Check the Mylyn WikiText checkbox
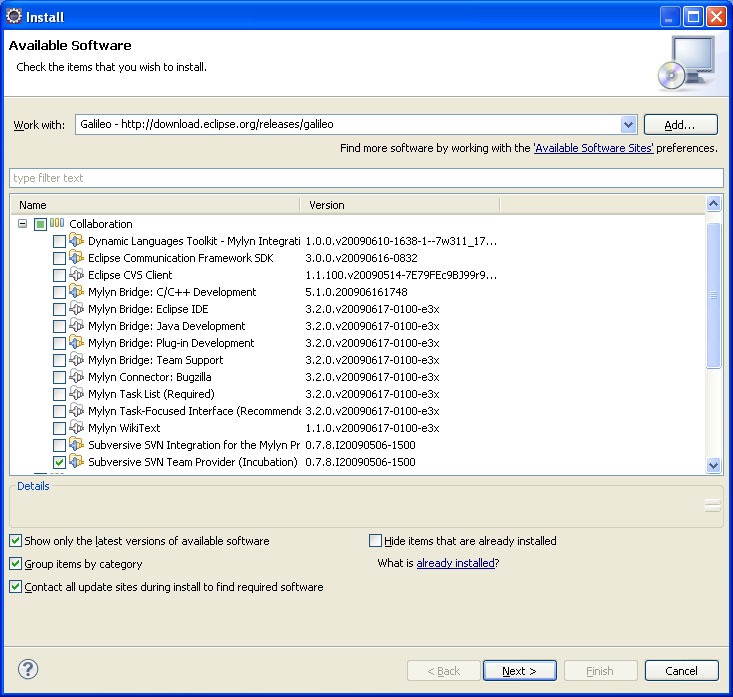The width and height of the screenshot is (733, 697). 59,428
